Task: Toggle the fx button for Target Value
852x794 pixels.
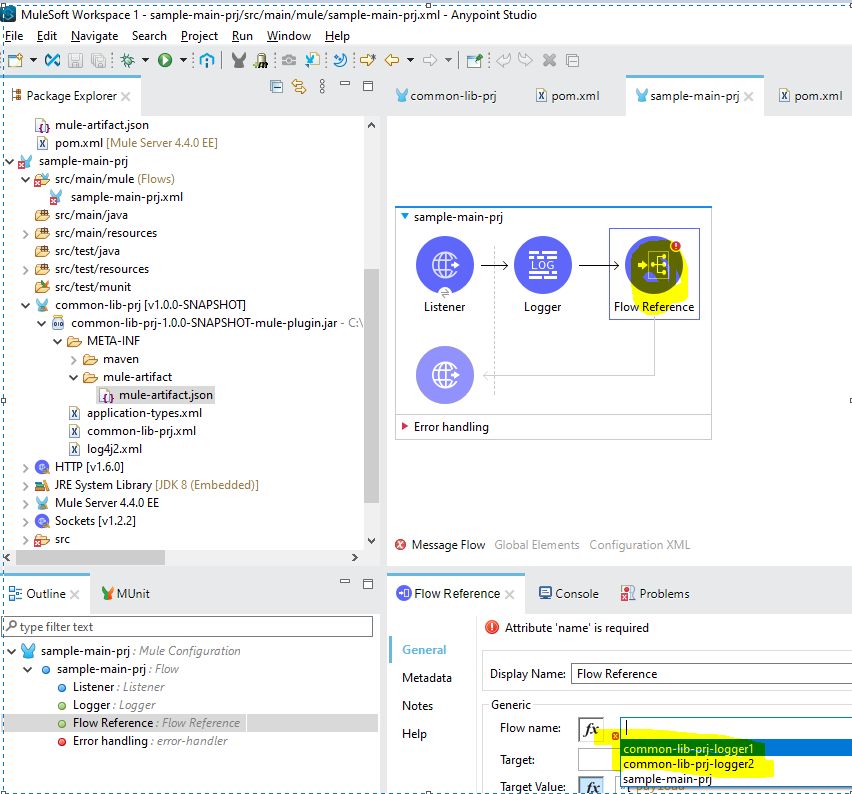Action: pos(591,786)
